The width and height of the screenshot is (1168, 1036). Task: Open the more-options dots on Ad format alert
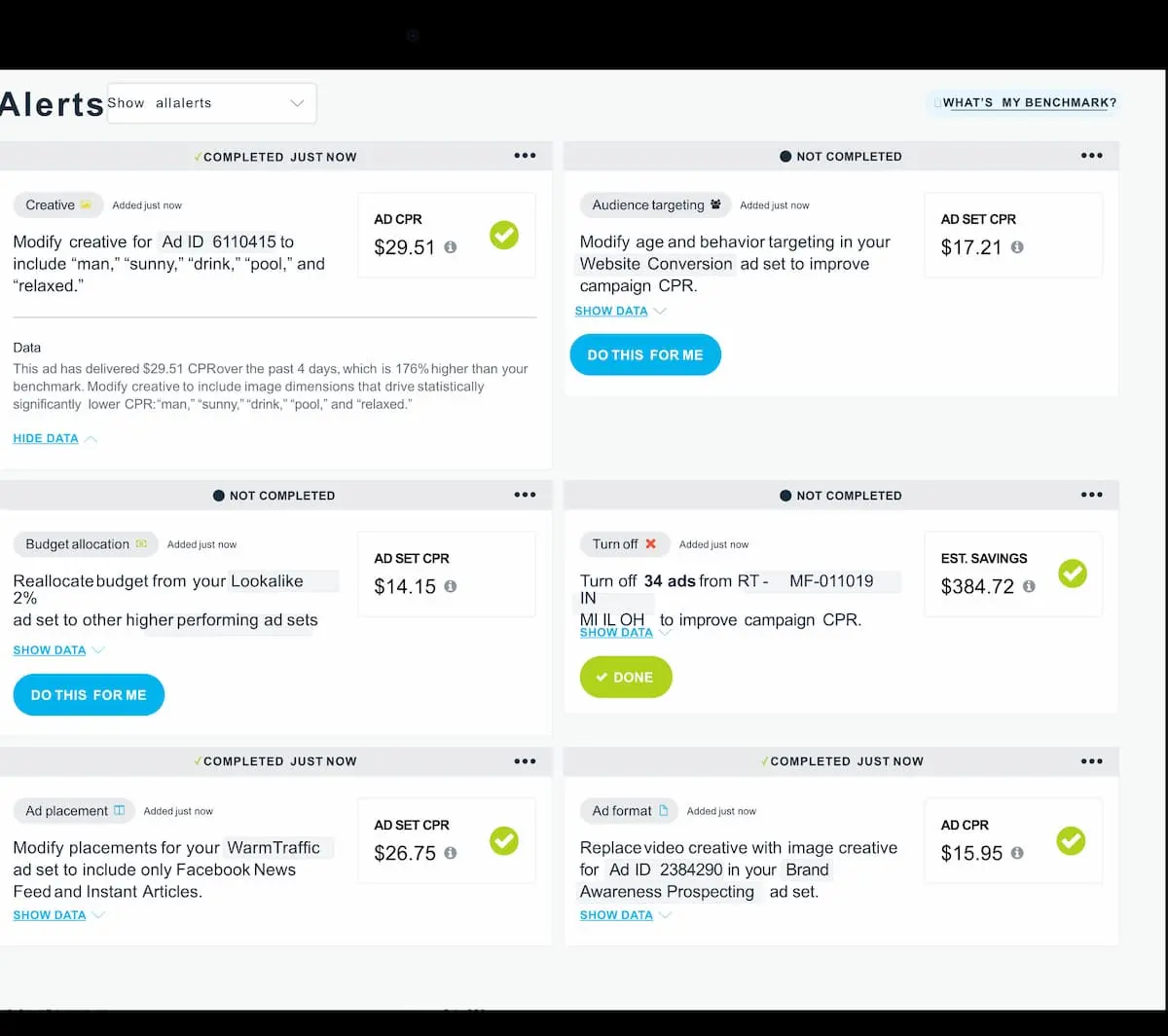coord(1091,761)
